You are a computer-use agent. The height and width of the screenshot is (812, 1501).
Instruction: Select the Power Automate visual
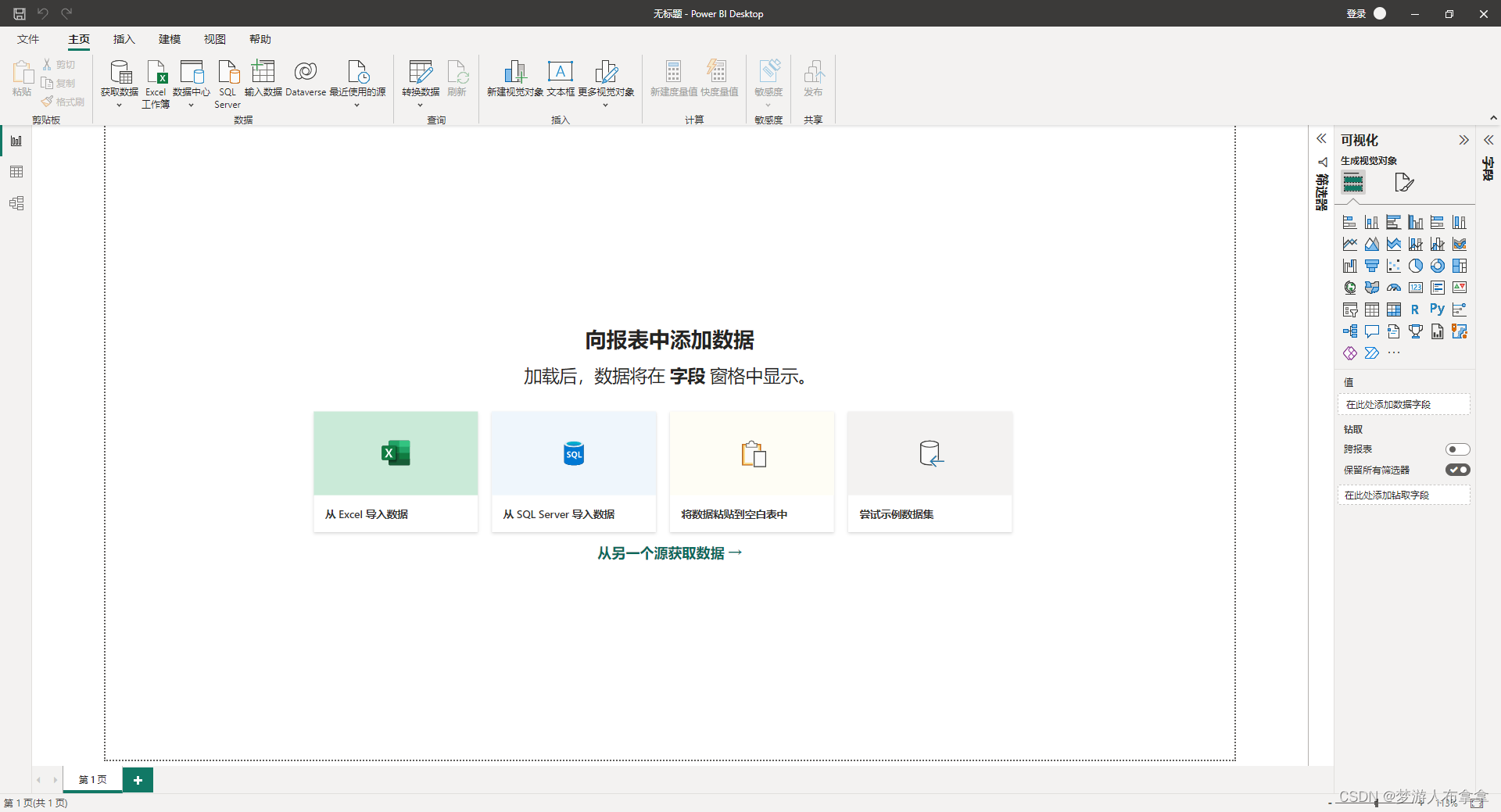coord(1372,354)
